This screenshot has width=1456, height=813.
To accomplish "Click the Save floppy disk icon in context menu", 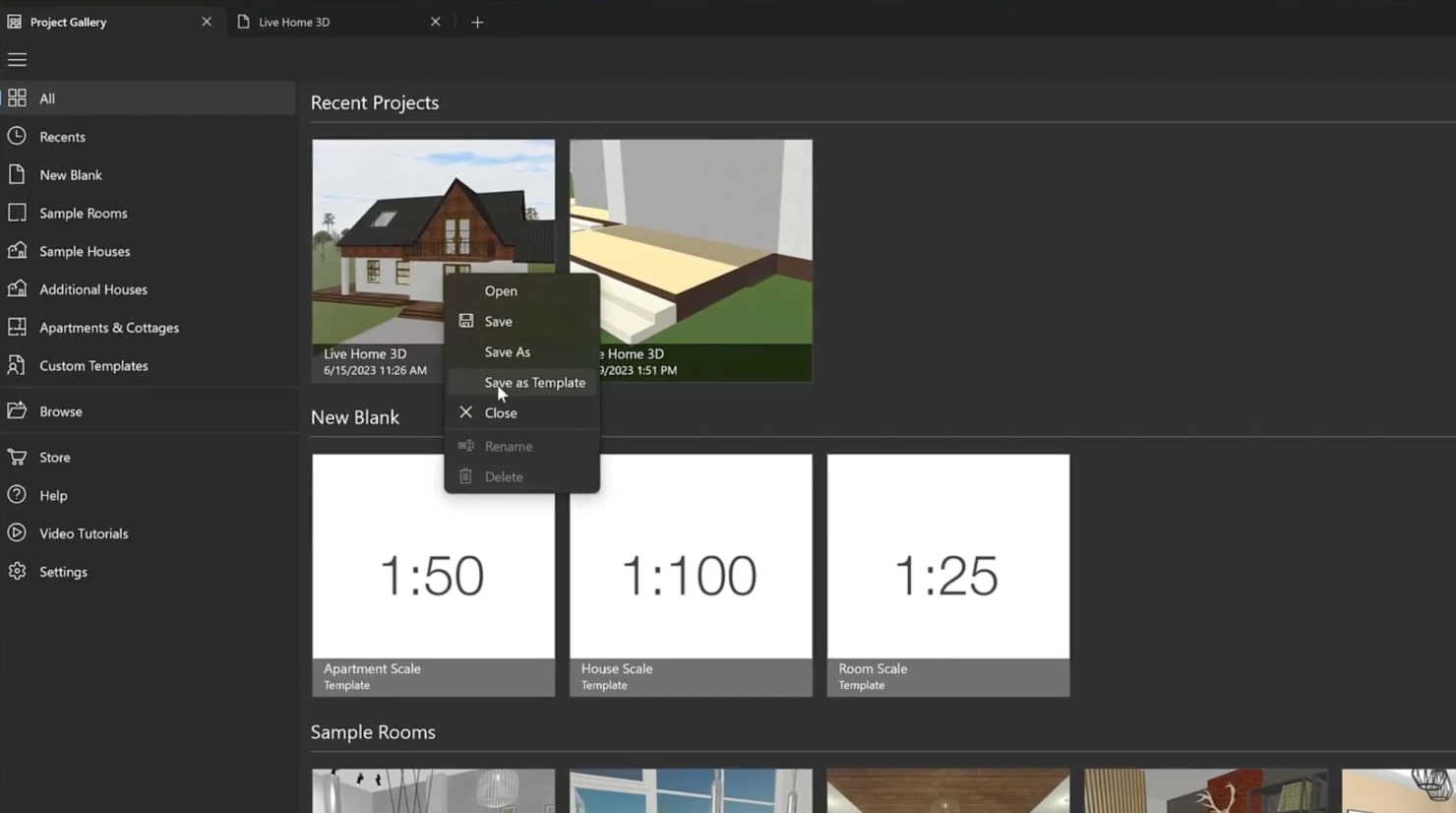I will [x=466, y=321].
